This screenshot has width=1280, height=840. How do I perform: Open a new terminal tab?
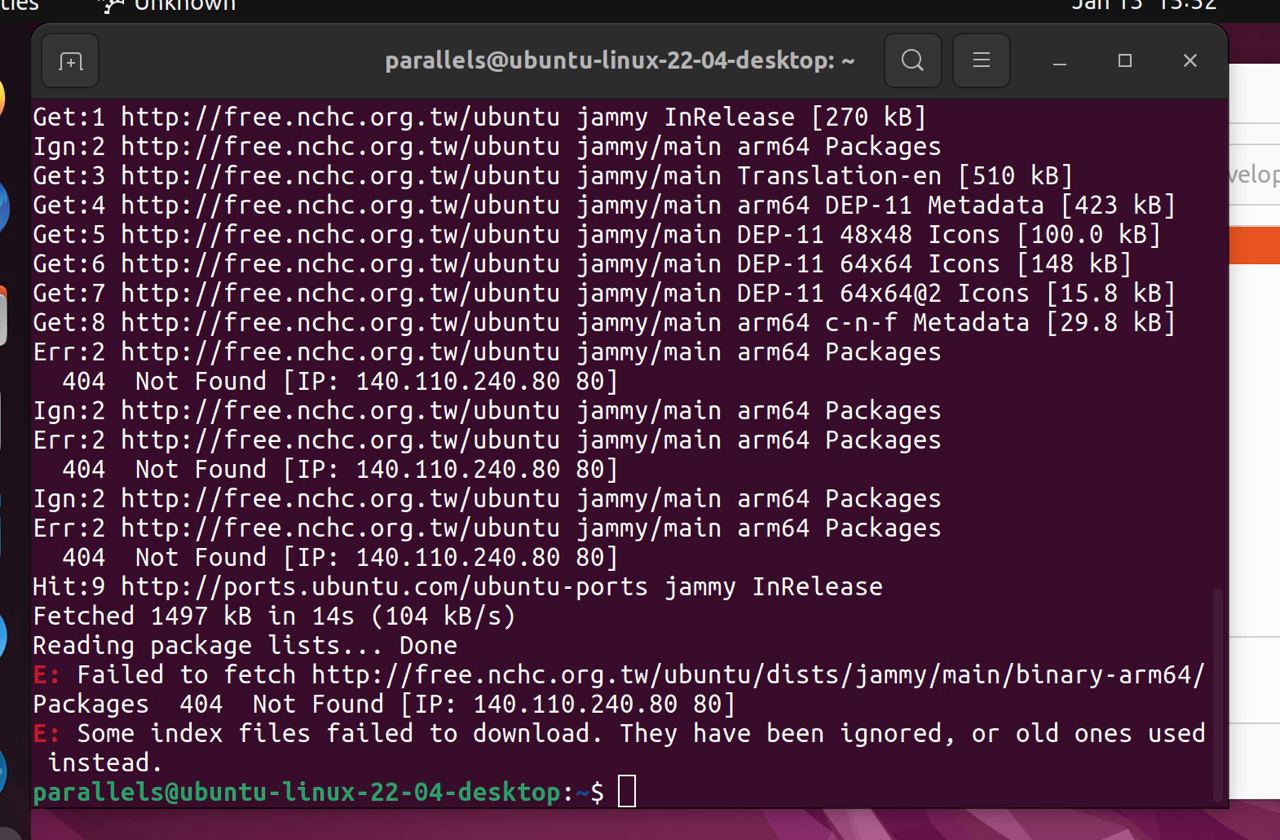tap(70, 61)
